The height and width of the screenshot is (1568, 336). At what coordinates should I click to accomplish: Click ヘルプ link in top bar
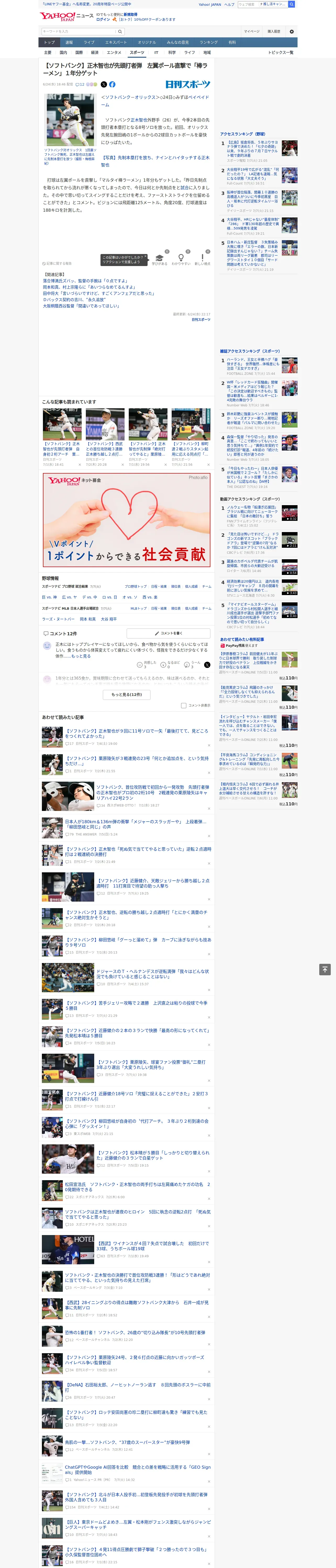coord(229,4)
